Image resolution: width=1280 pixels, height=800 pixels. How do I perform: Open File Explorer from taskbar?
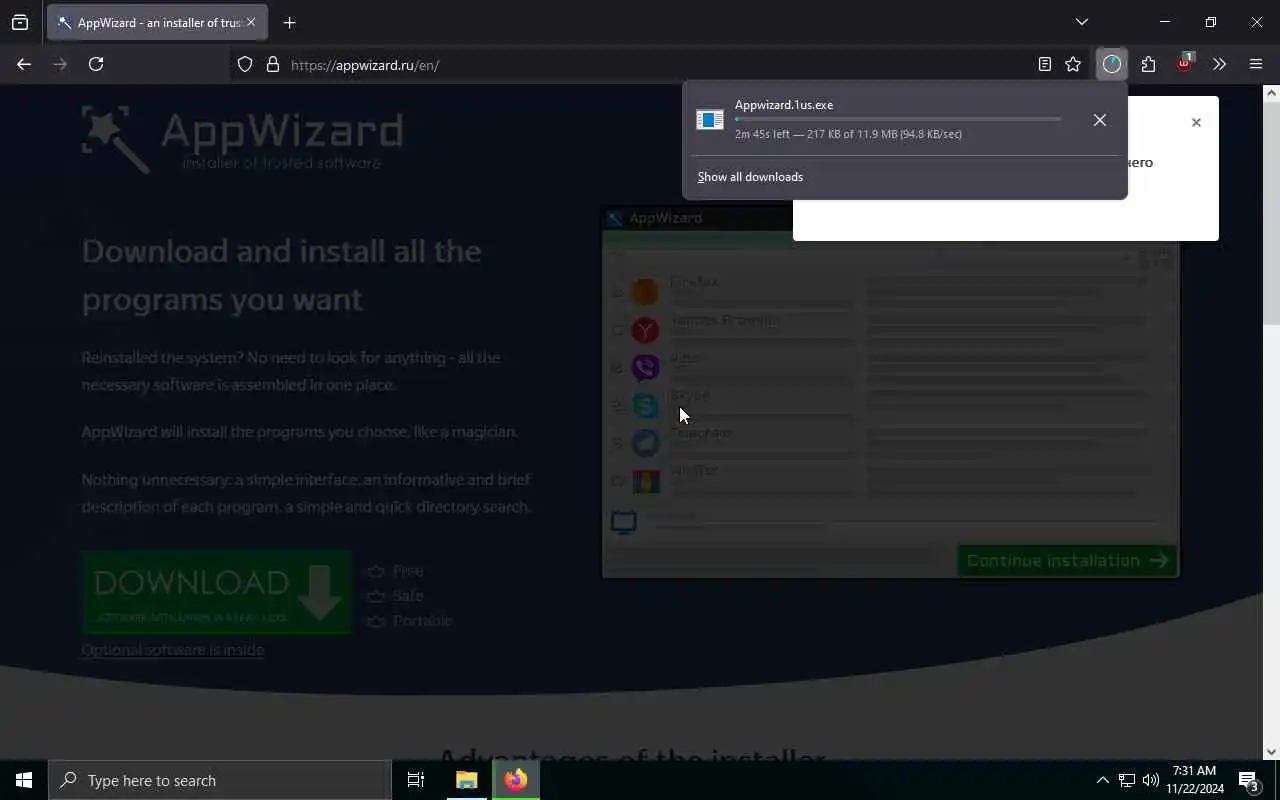click(467, 780)
